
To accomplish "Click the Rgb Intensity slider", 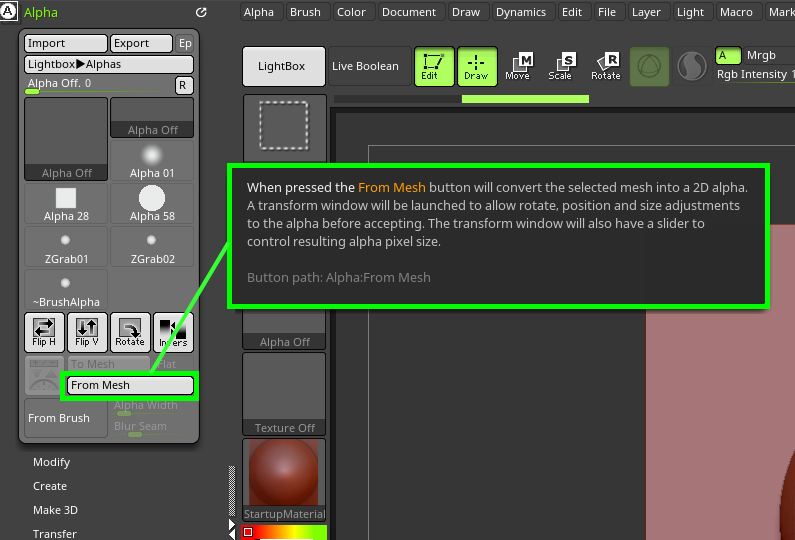I will click(x=755, y=75).
